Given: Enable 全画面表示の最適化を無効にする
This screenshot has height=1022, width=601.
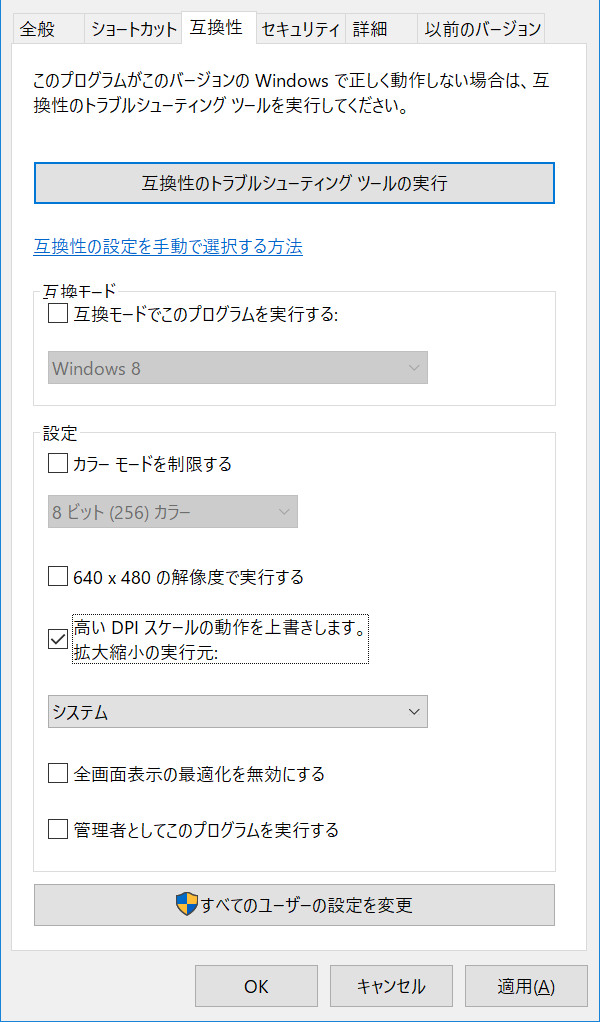Looking at the screenshot, I should click(57, 773).
